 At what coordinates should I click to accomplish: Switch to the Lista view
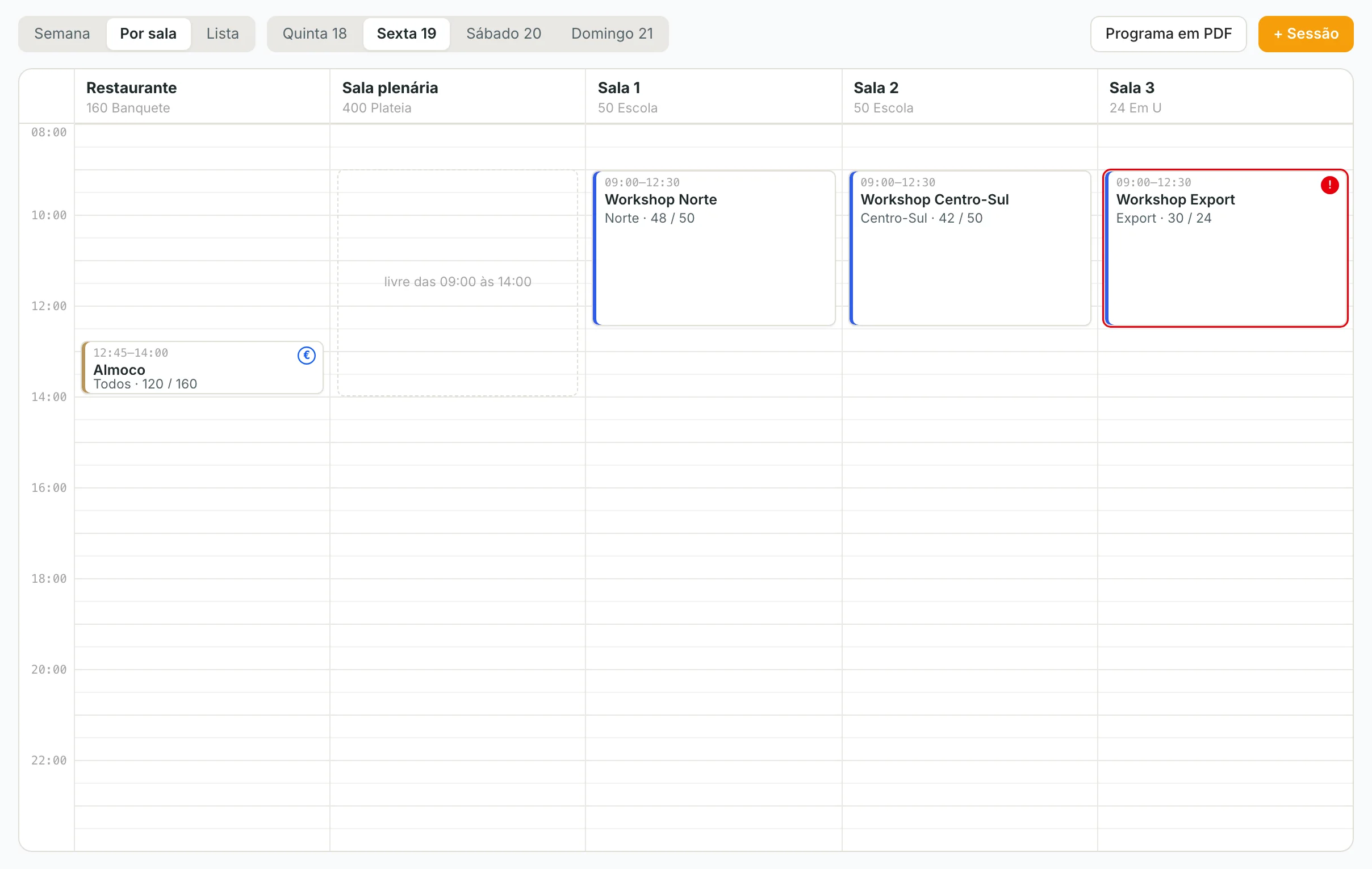point(223,34)
